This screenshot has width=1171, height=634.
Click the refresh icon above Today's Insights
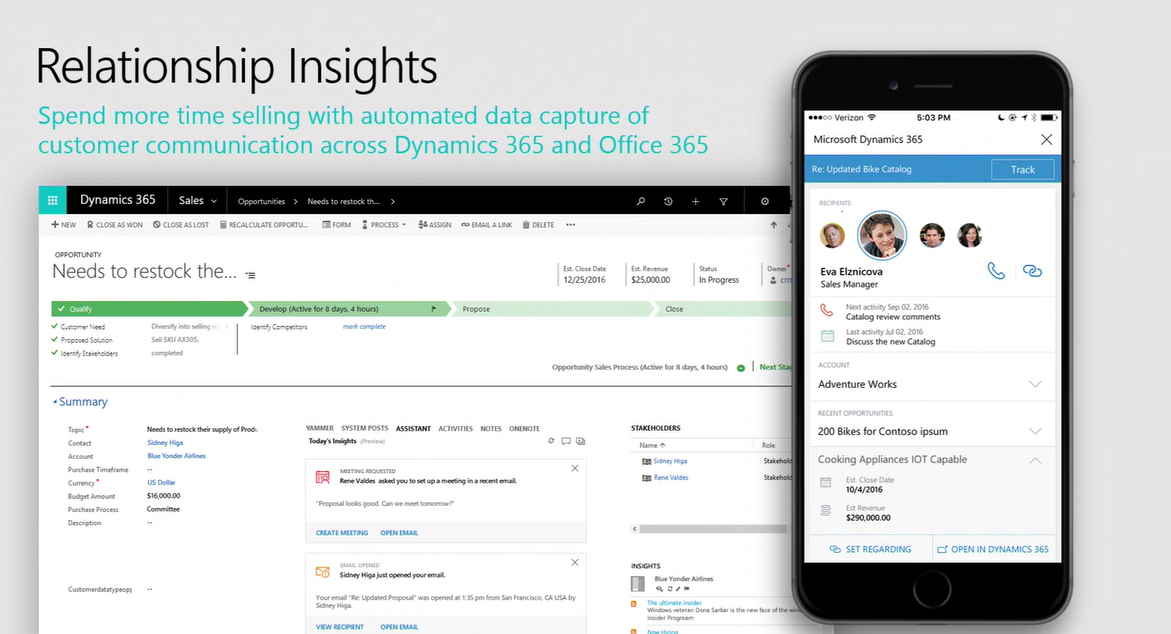(550, 440)
